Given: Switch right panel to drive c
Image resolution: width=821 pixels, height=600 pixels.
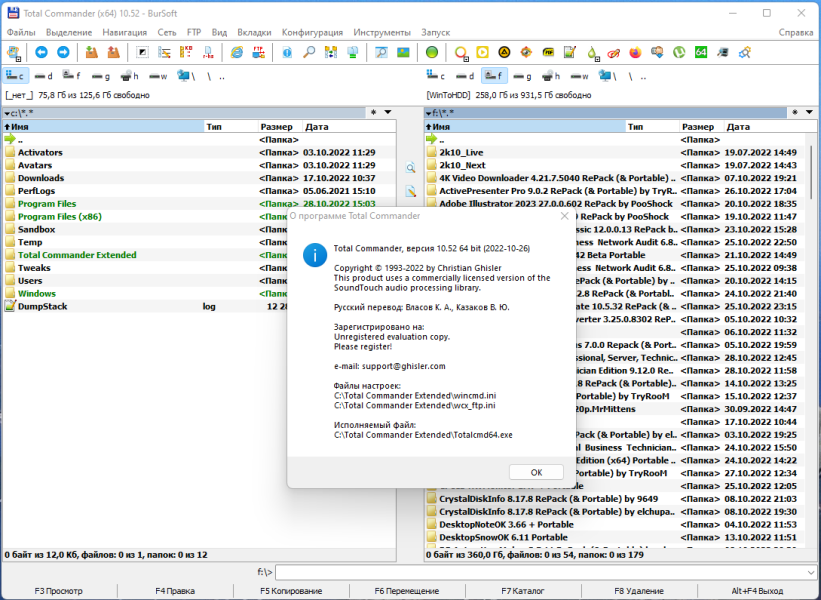Looking at the screenshot, I should [x=436, y=76].
